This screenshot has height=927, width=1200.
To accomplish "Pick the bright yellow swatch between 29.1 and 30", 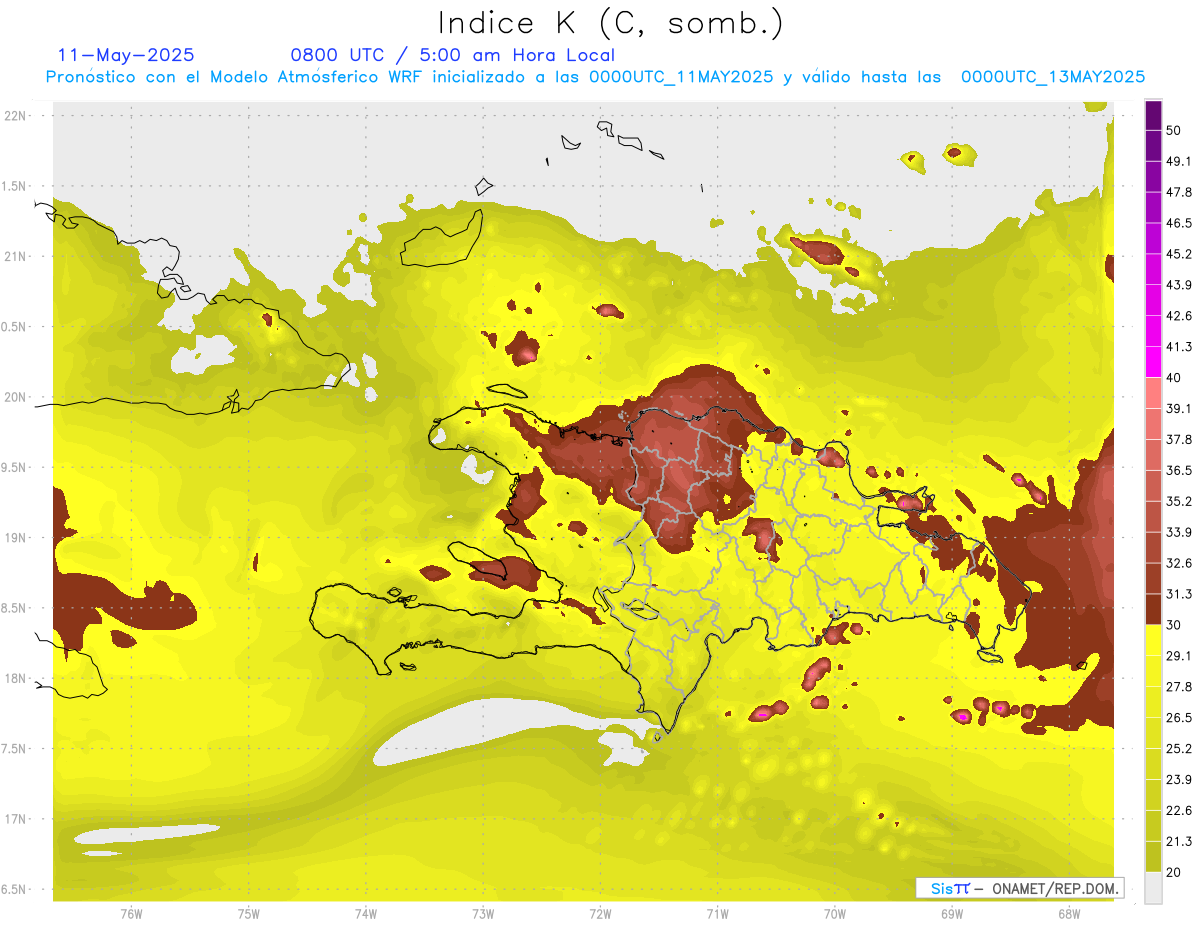I will click(x=1154, y=641).
